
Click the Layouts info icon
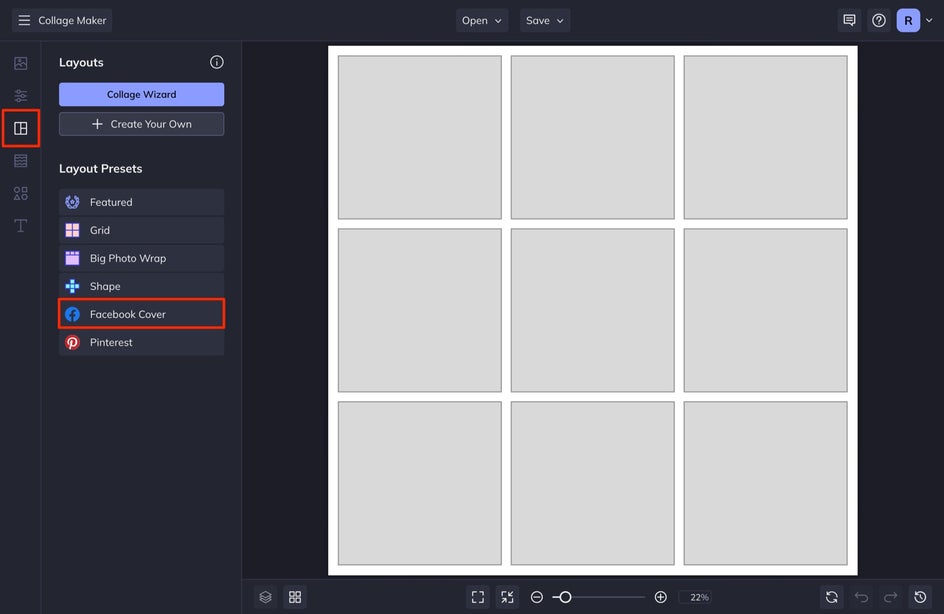pyautogui.click(x=217, y=62)
